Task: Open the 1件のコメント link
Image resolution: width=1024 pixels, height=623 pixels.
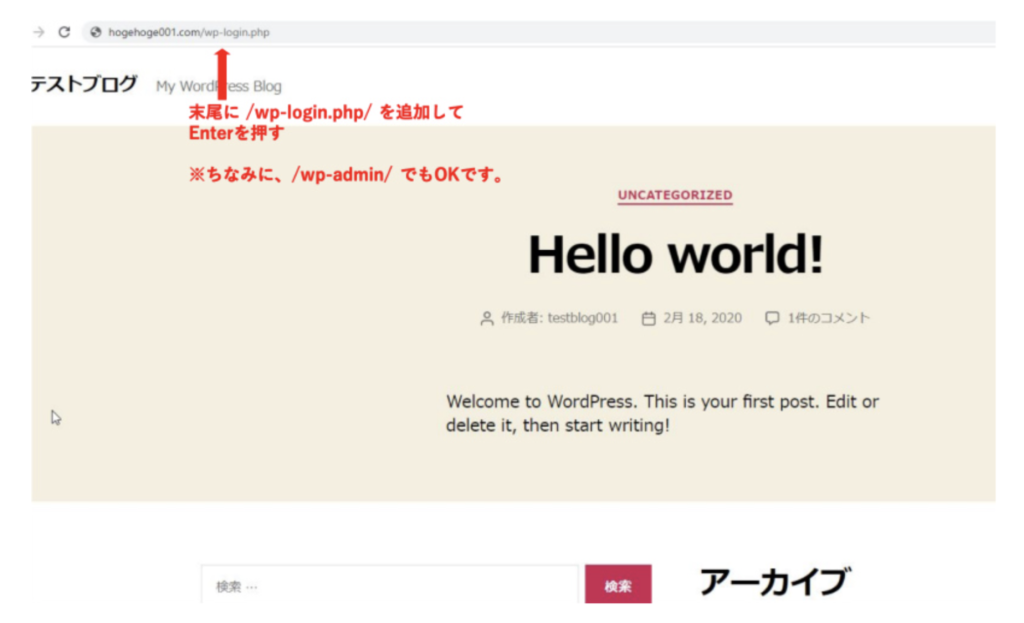Action: click(829, 318)
